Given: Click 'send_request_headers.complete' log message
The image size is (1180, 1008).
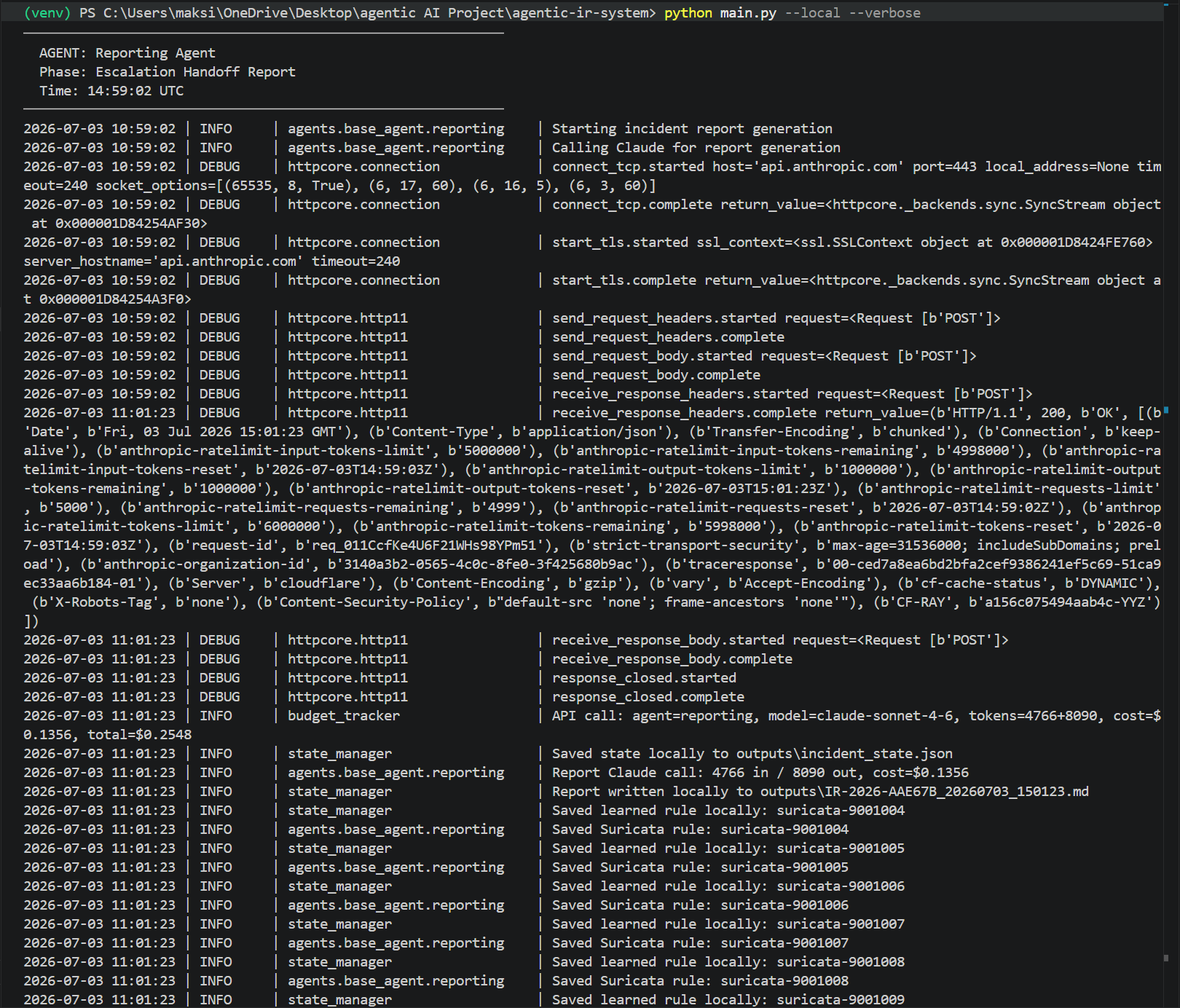Looking at the screenshot, I should [x=668, y=337].
